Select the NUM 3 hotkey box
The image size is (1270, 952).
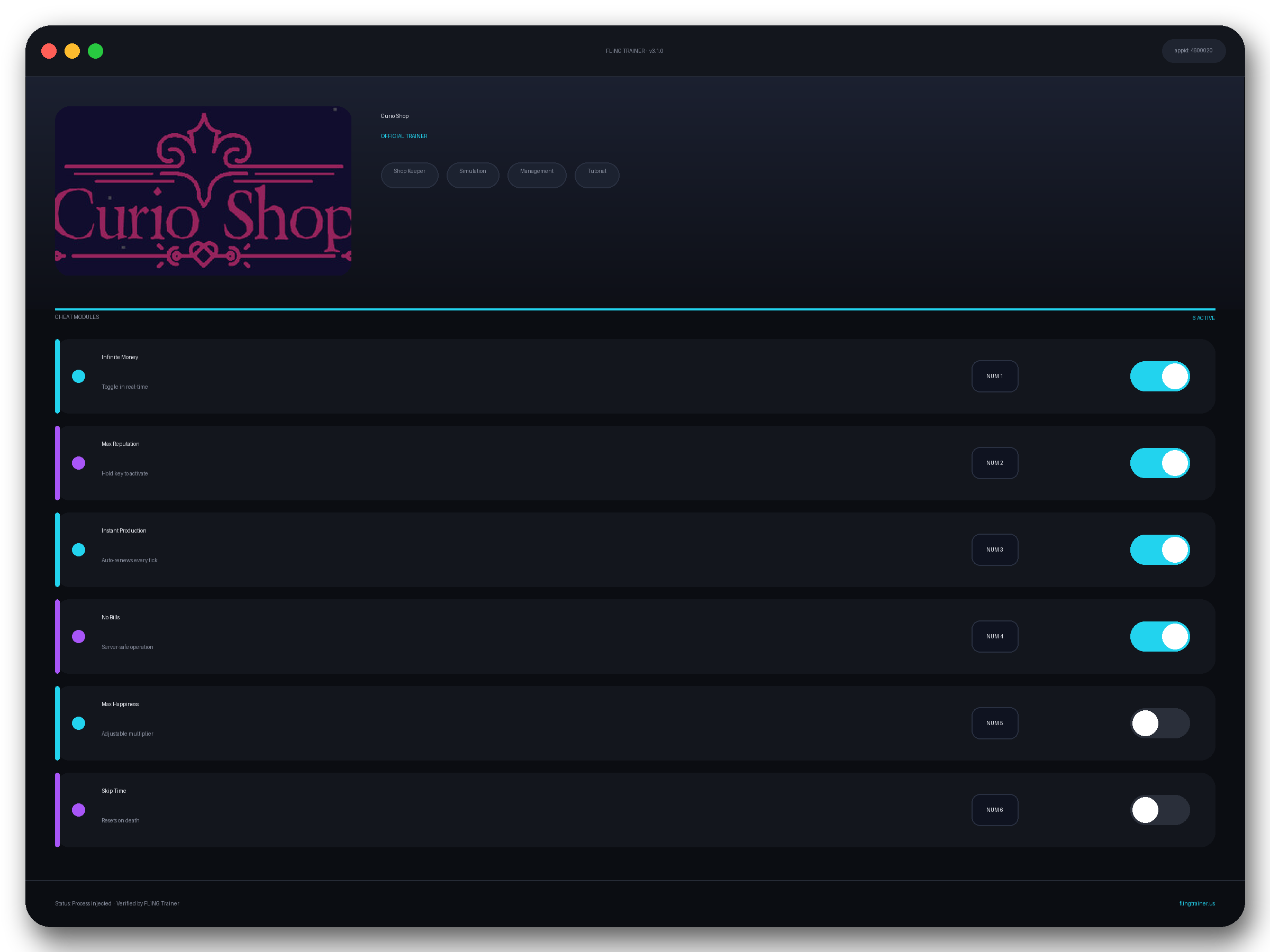point(994,550)
